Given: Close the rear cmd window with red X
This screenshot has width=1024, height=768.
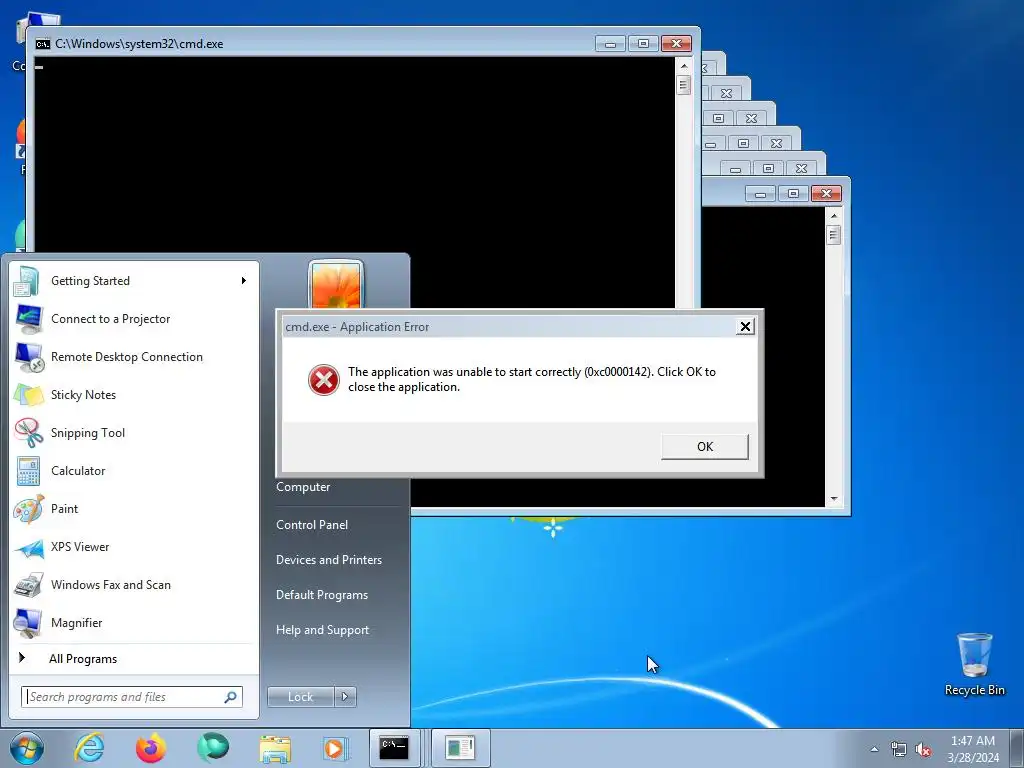Looking at the screenshot, I should [826, 193].
